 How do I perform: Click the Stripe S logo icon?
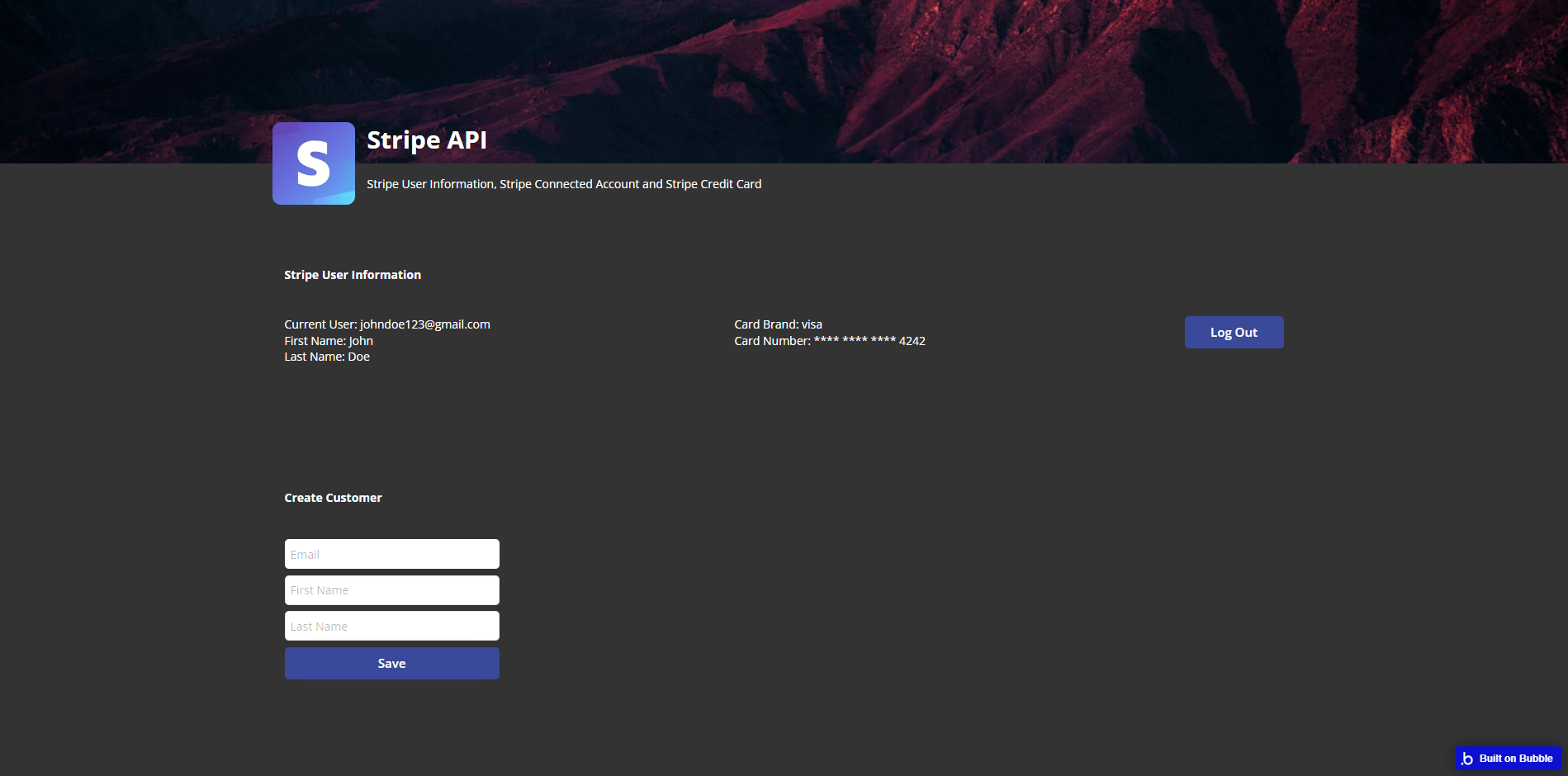tap(314, 163)
